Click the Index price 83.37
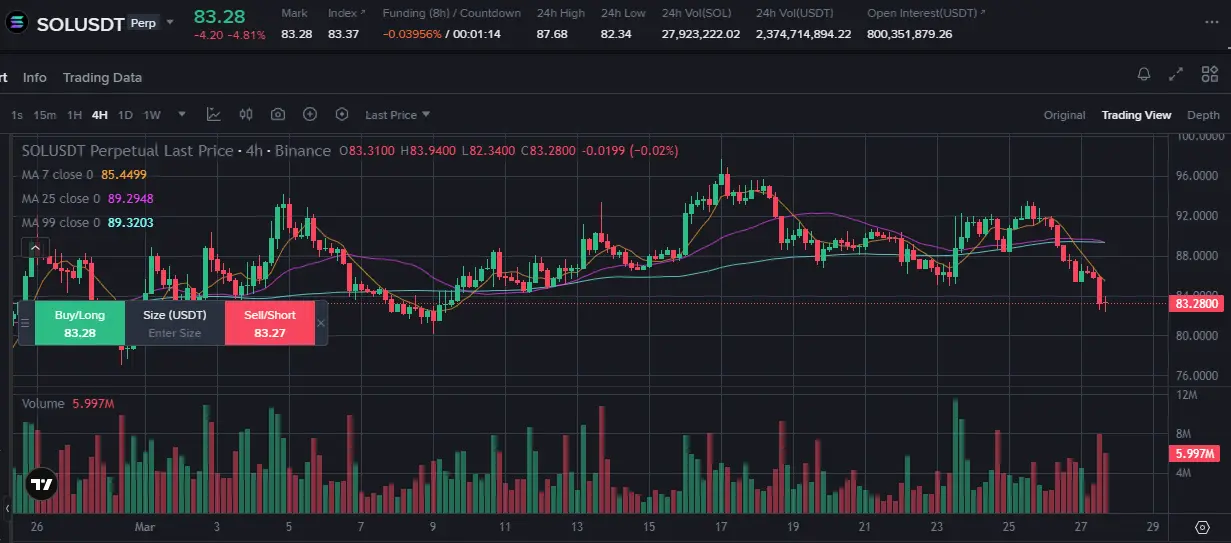 343,34
